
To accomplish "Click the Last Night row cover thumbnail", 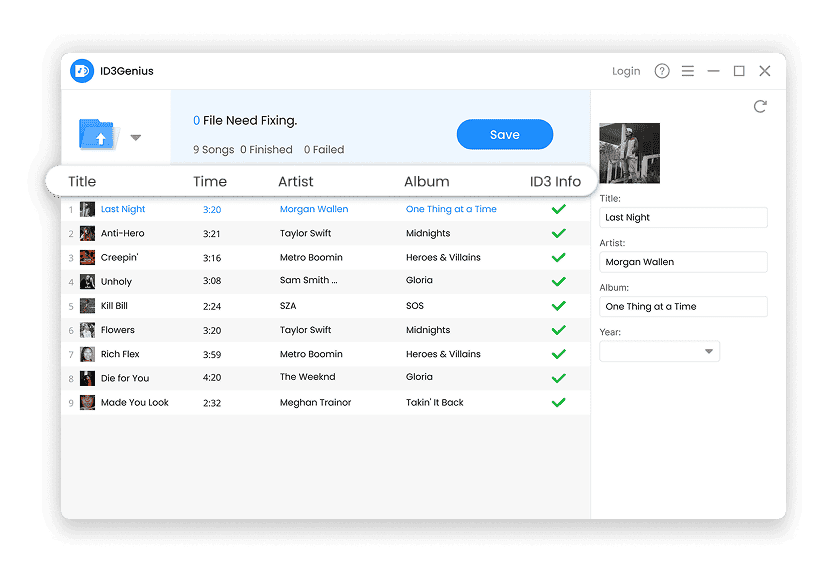I will [x=87, y=209].
